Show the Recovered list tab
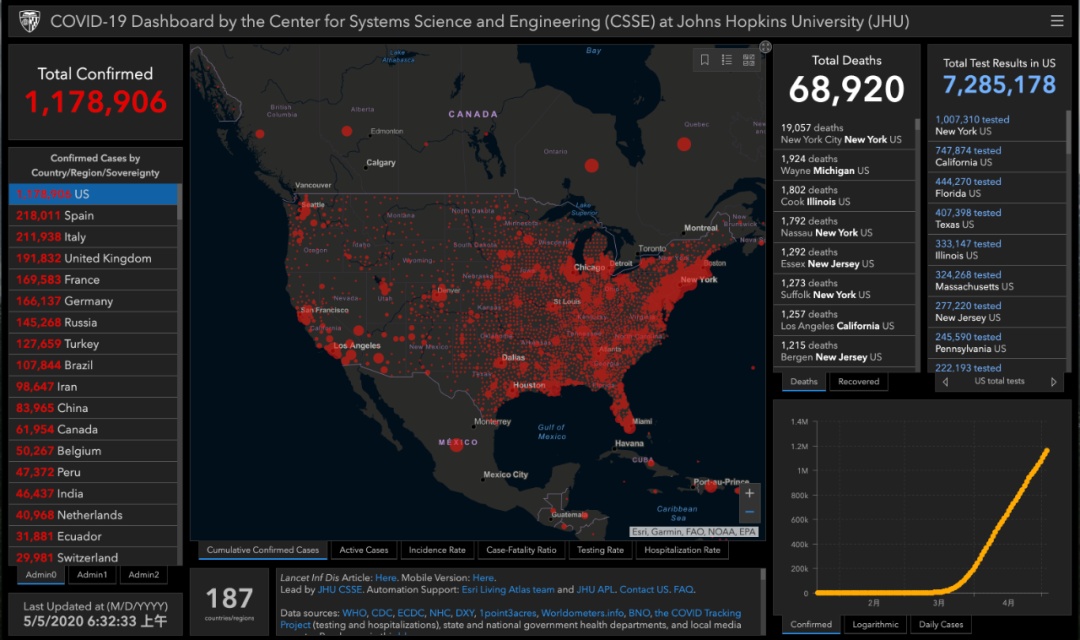 click(858, 381)
